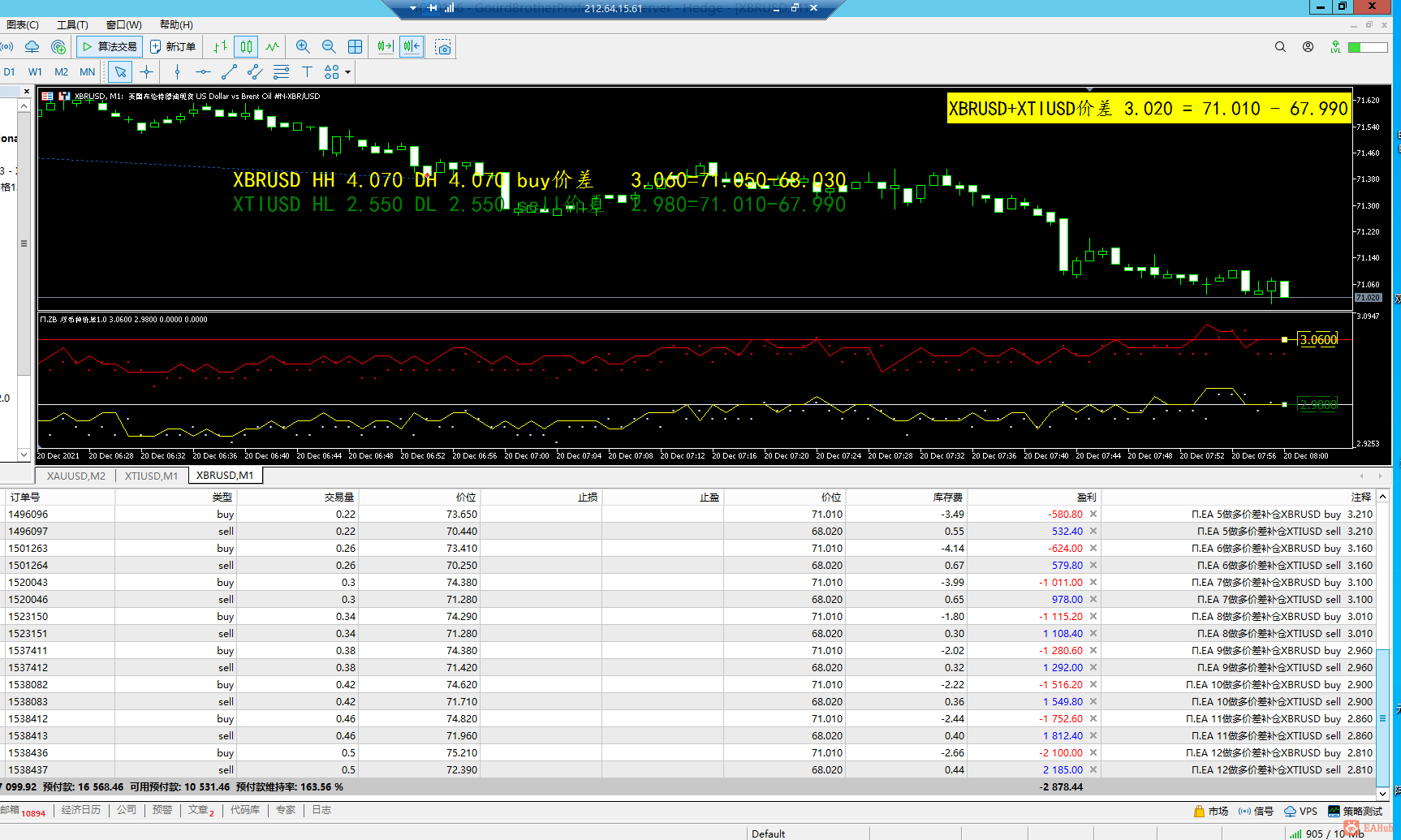Screen dimensions: 1401x840
Task: Switch chart to line chart style
Action: click(273, 47)
